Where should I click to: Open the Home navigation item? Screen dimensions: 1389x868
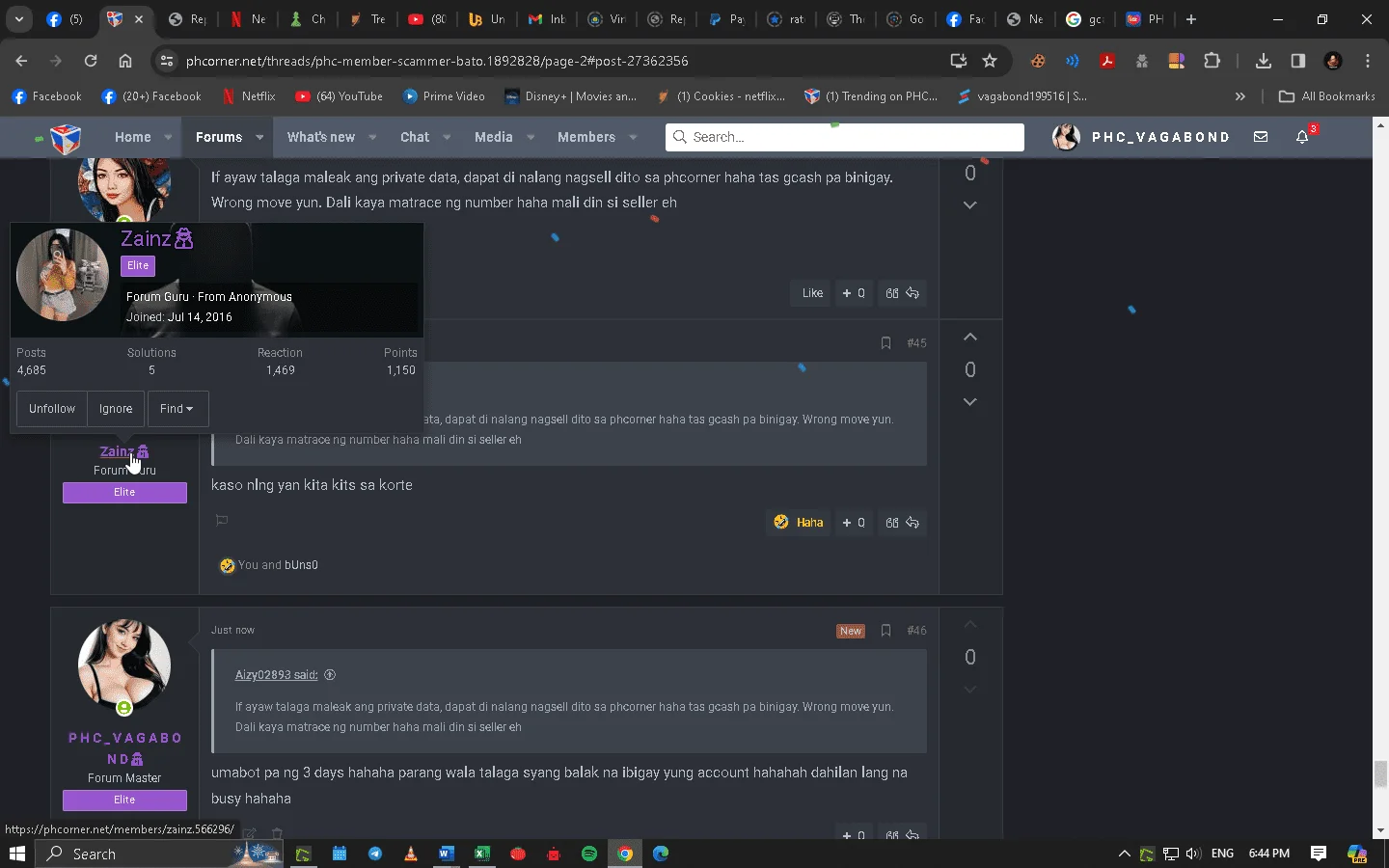pos(132,137)
